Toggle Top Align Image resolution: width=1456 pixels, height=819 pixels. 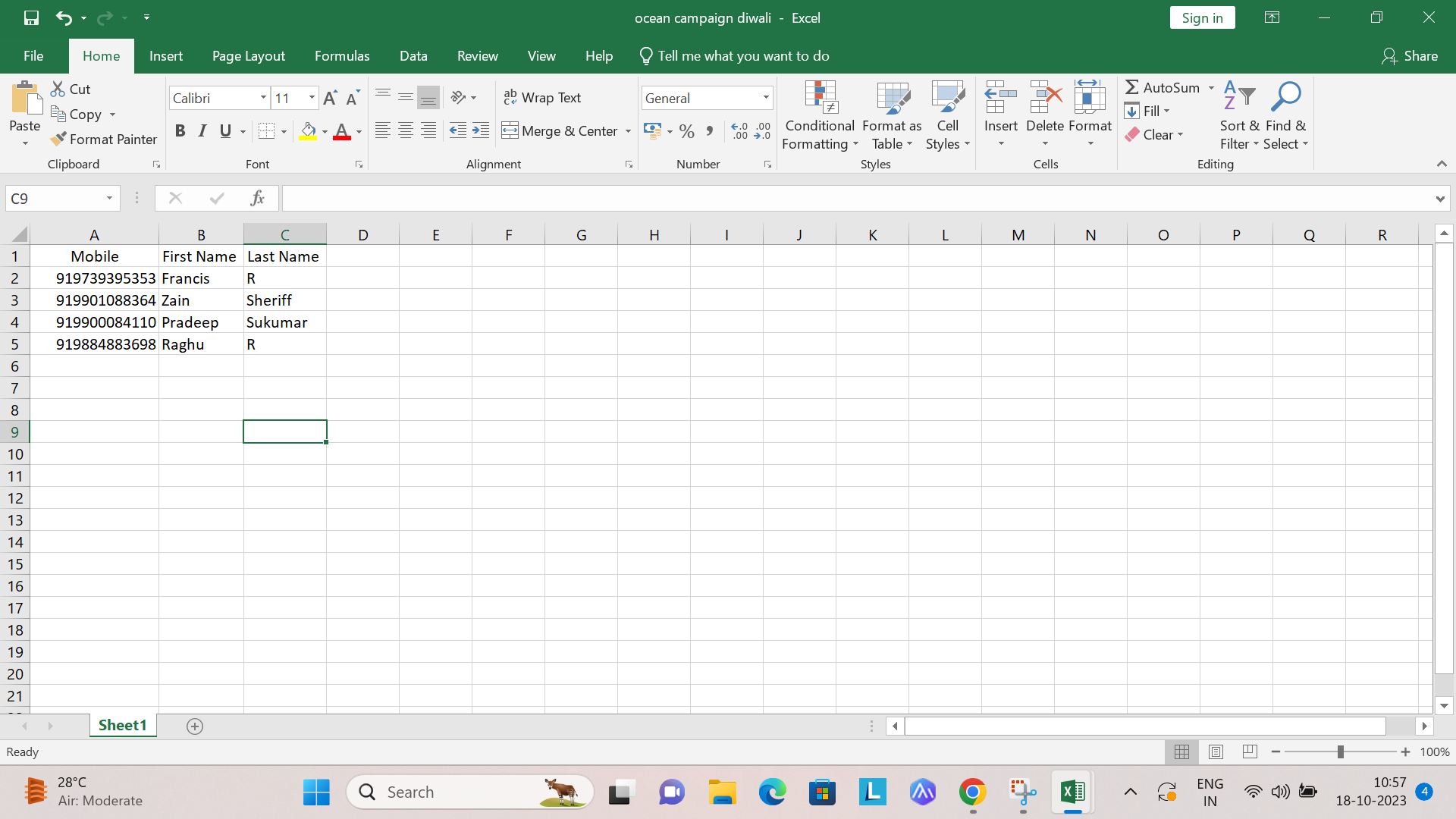coord(383,97)
